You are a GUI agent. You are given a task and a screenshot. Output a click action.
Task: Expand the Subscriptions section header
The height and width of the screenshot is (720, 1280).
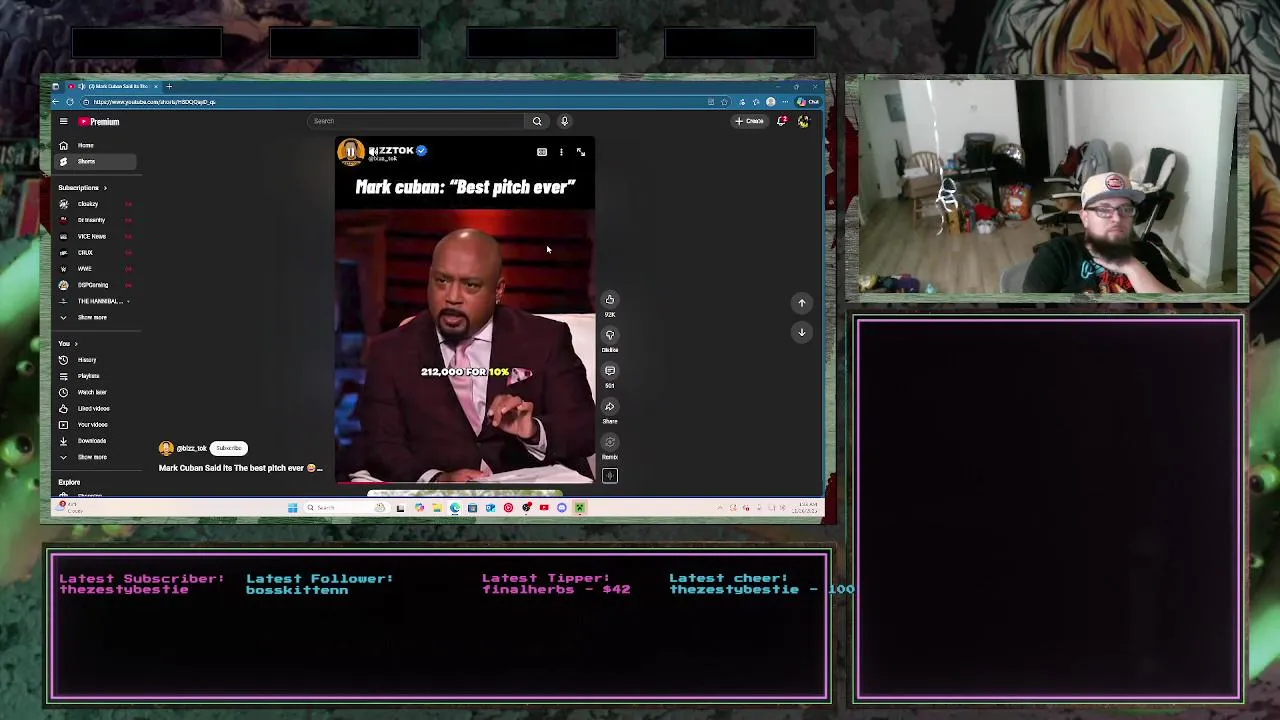point(82,188)
